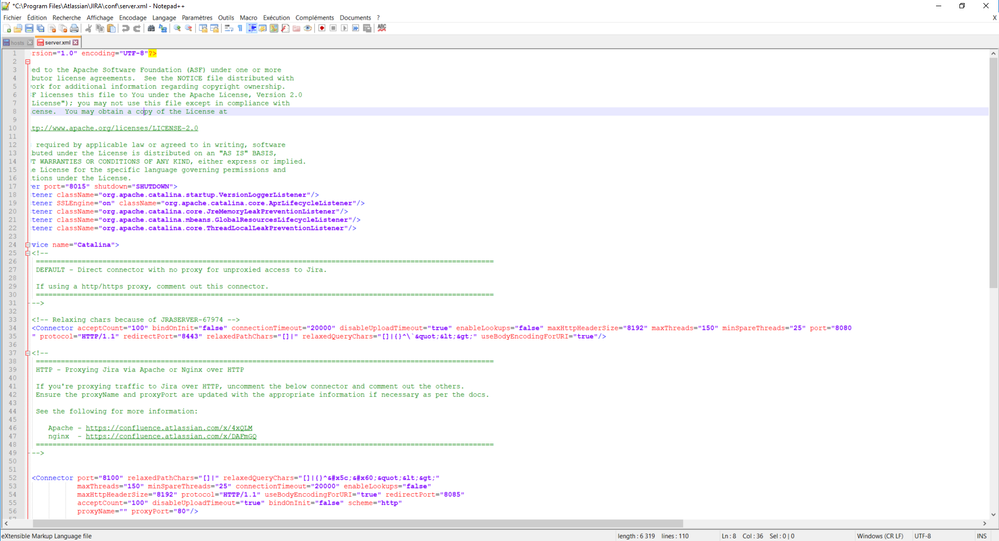999x541 pixels.
Task: Close the server.xml tab
Action: click(x=75, y=43)
